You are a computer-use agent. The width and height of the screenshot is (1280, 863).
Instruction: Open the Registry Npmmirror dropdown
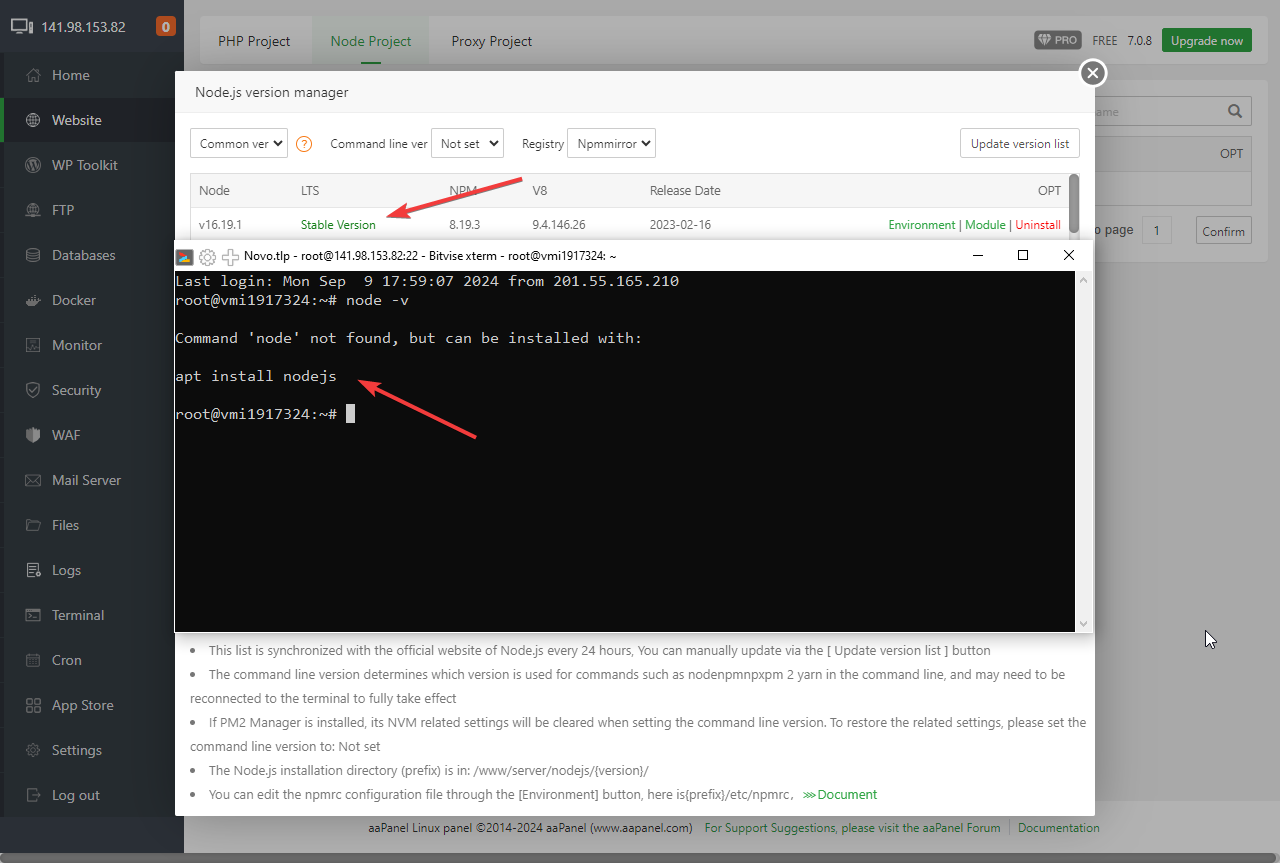611,144
